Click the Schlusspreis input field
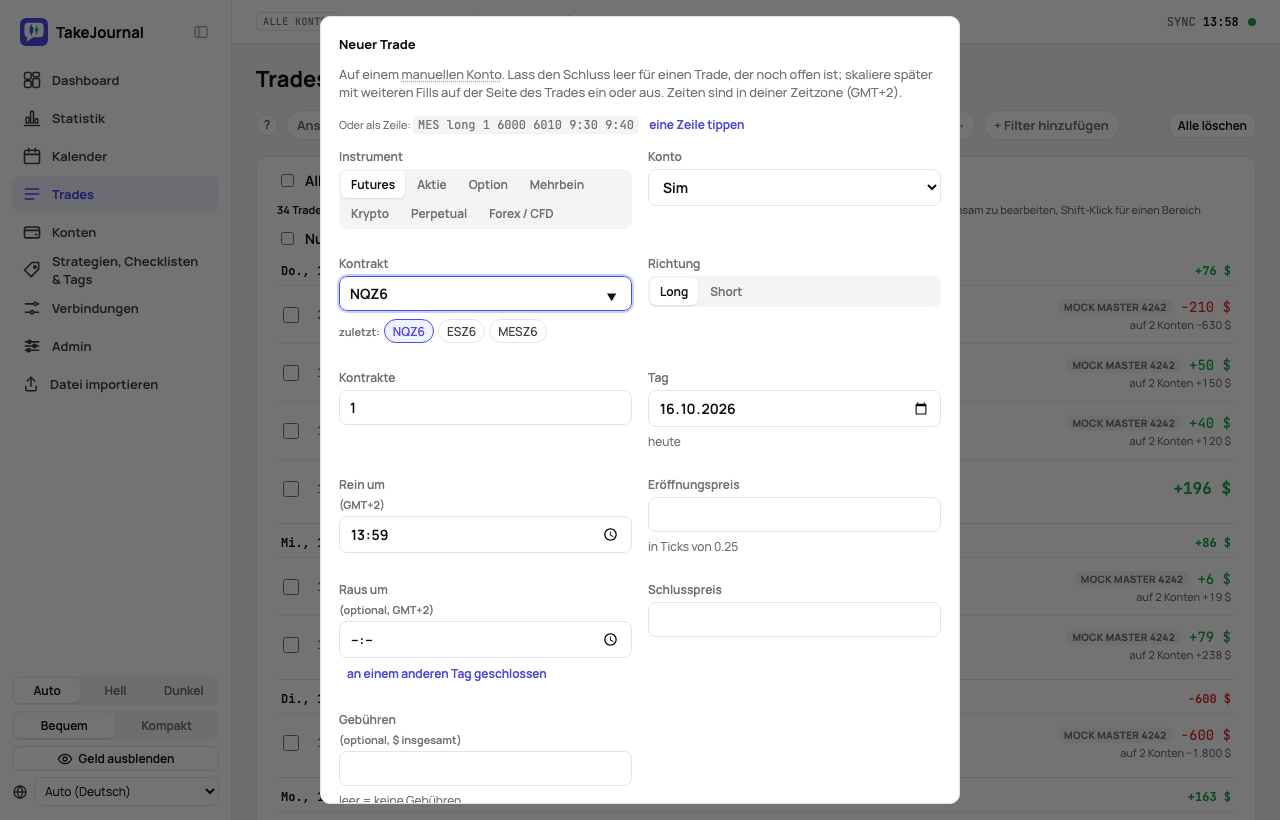This screenshot has width=1280, height=820. click(x=794, y=619)
